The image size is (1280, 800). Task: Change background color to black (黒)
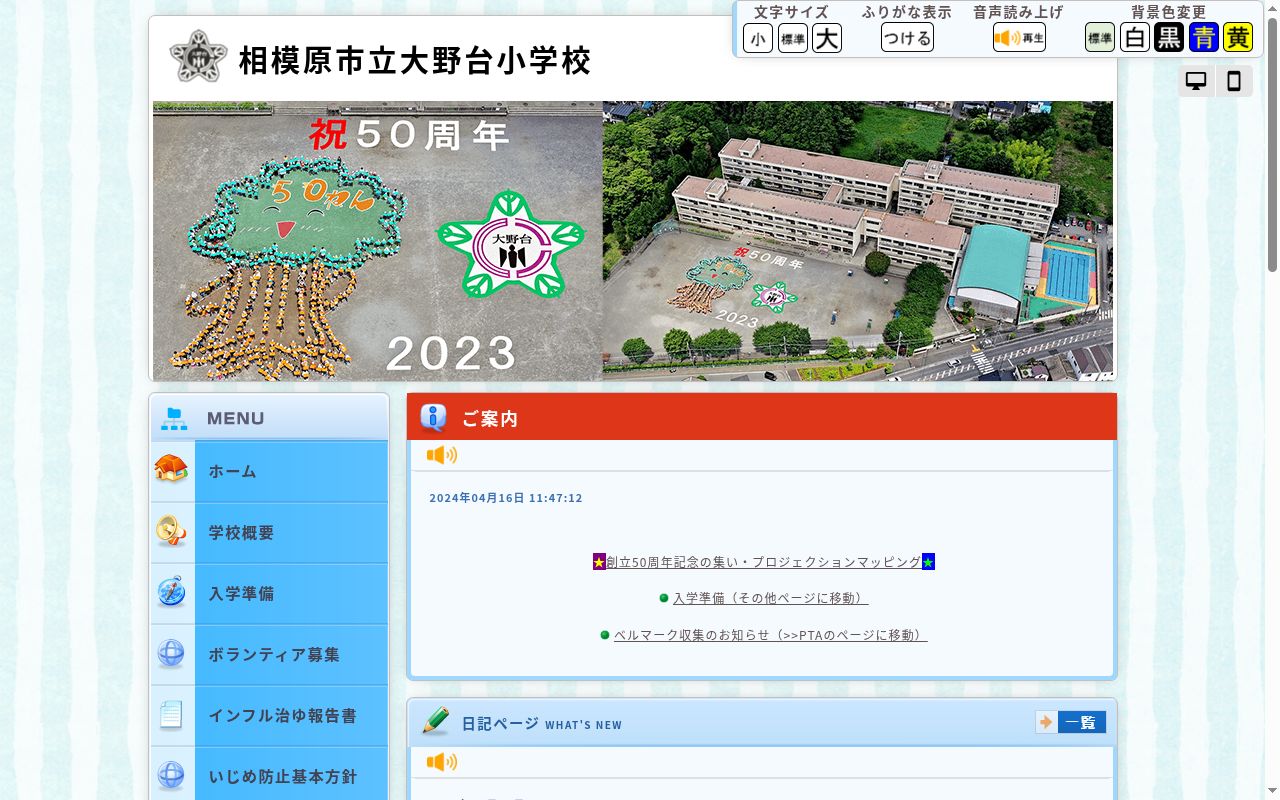pos(1169,38)
